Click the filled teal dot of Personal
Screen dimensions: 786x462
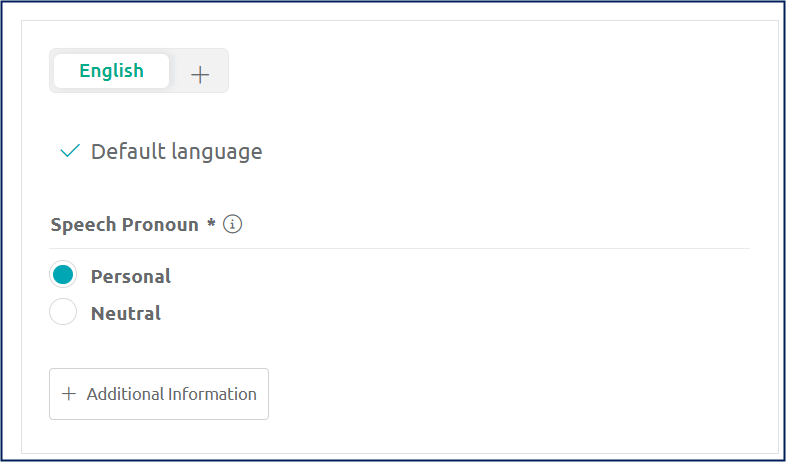(x=63, y=275)
